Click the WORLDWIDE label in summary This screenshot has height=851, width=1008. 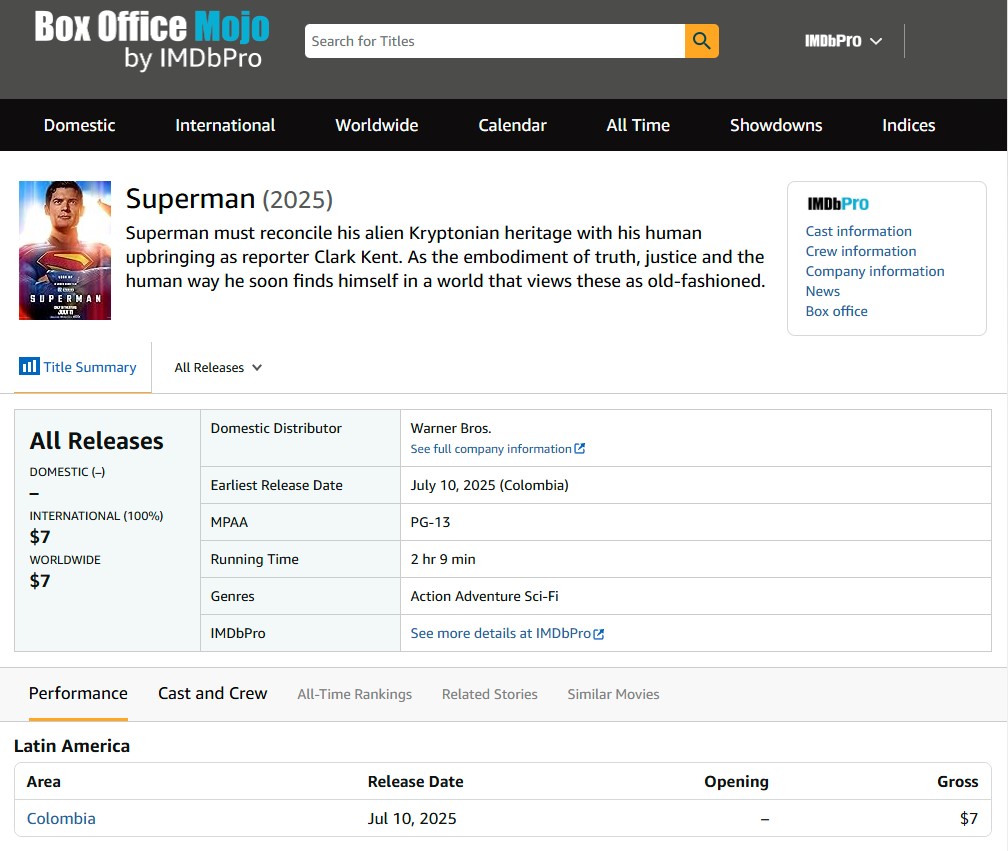point(65,560)
